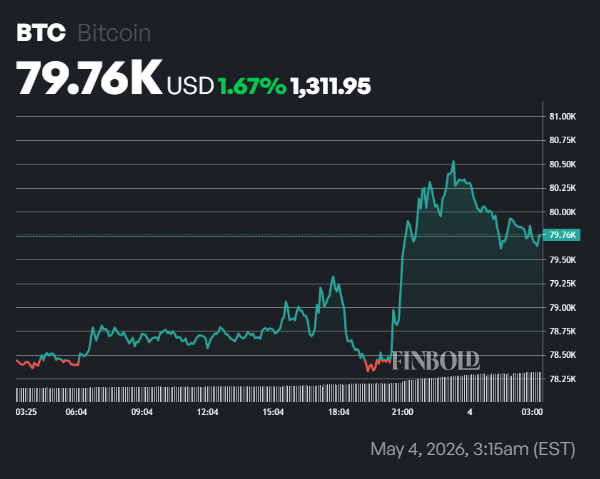Click the 1.67% green change value
Viewport: 600px width, 479px height.
point(252,86)
